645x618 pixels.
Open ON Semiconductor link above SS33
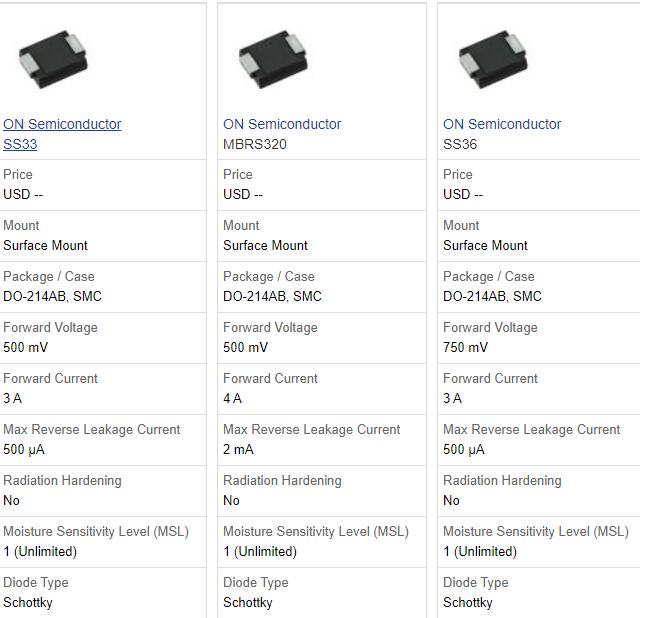point(62,124)
